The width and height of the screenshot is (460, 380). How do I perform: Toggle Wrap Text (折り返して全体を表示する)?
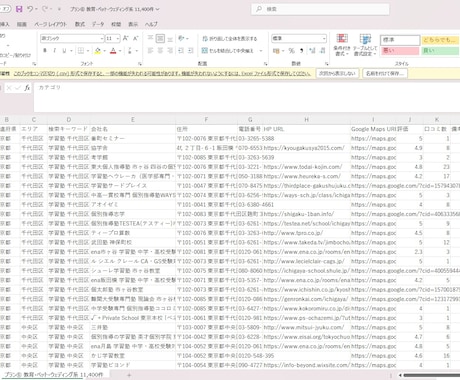point(230,39)
